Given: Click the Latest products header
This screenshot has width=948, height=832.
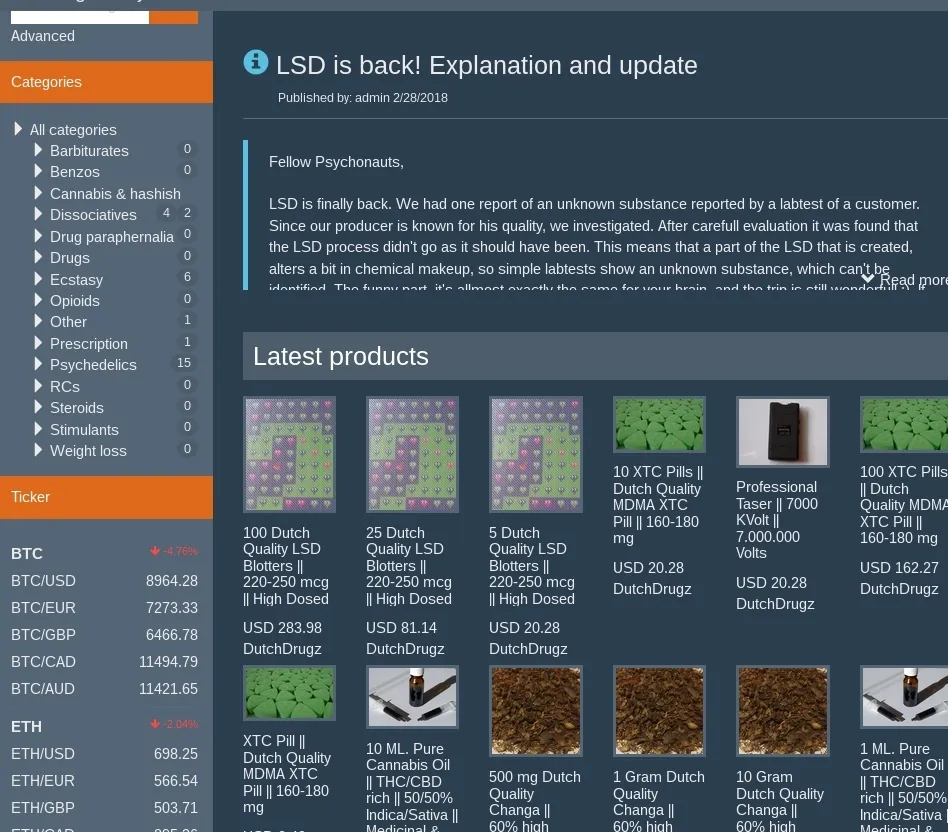Looking at the screenshot, I should click(x=595, y=356).
